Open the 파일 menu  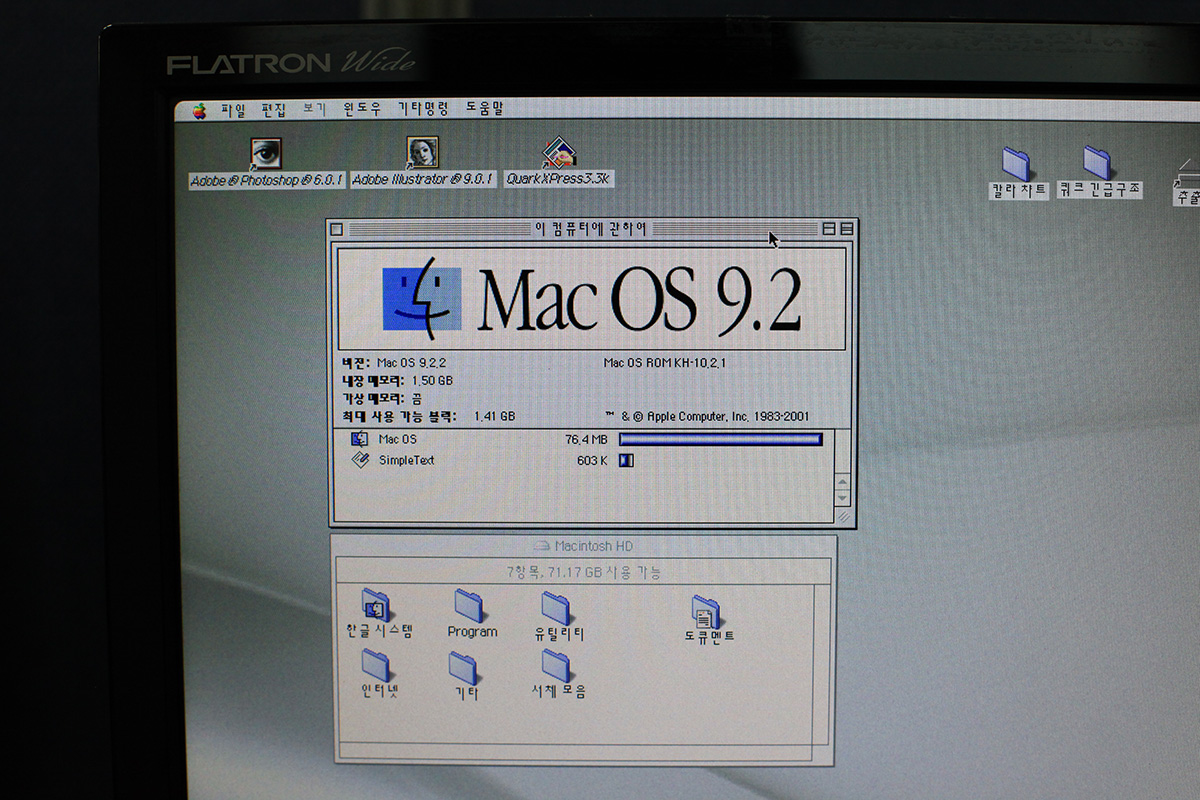pos(233,110)
